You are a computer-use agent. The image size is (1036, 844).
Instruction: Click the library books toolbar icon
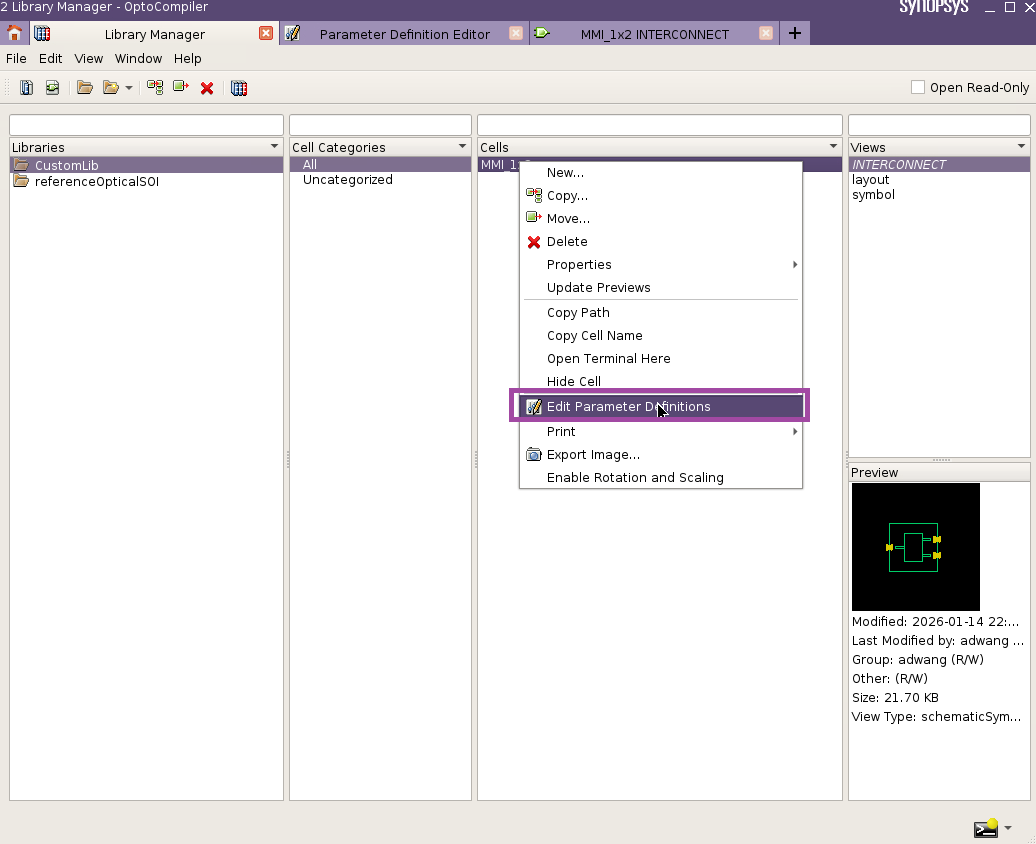(x=239, y=88)
